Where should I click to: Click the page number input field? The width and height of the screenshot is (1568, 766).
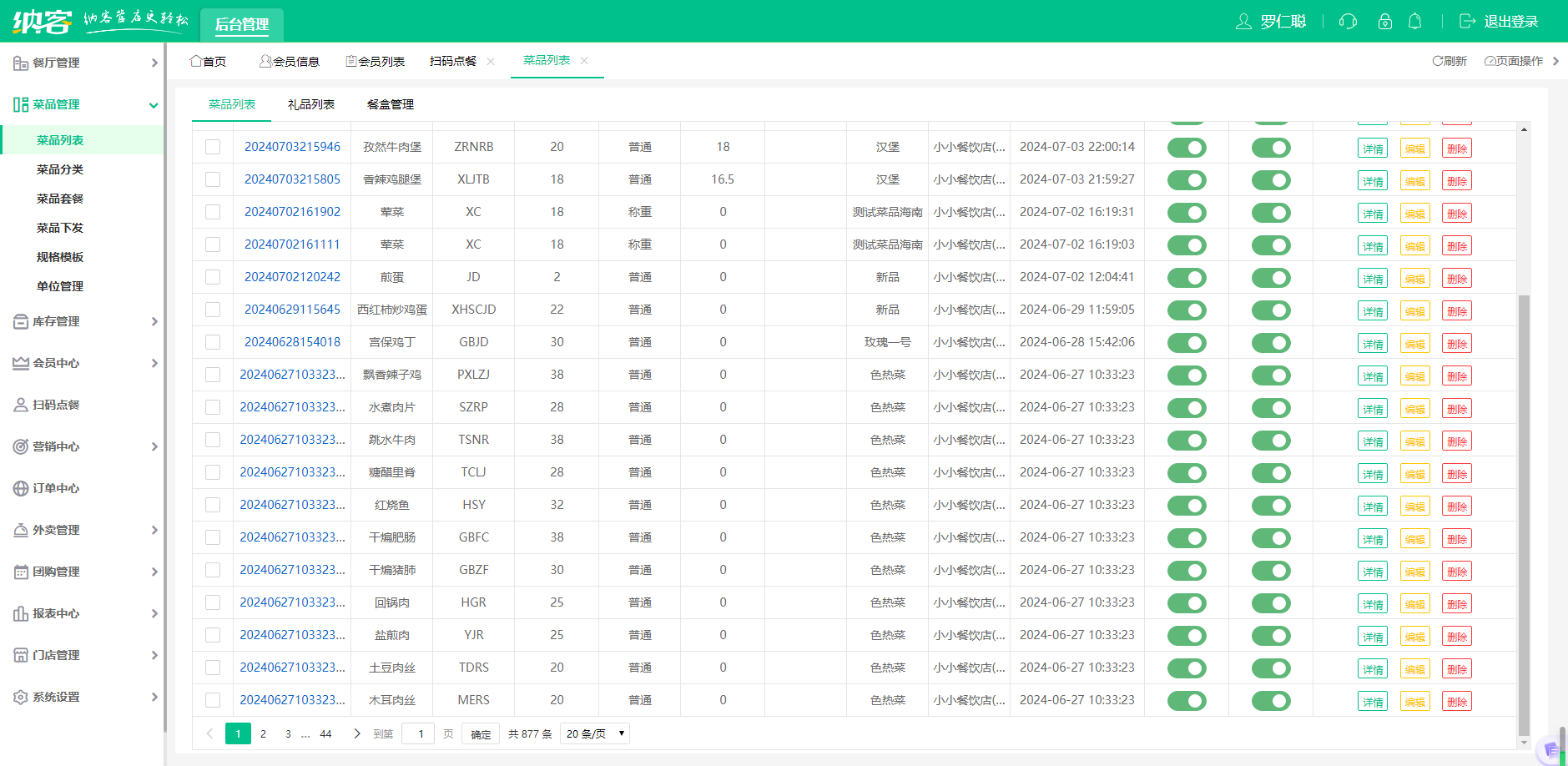point(420,733)
